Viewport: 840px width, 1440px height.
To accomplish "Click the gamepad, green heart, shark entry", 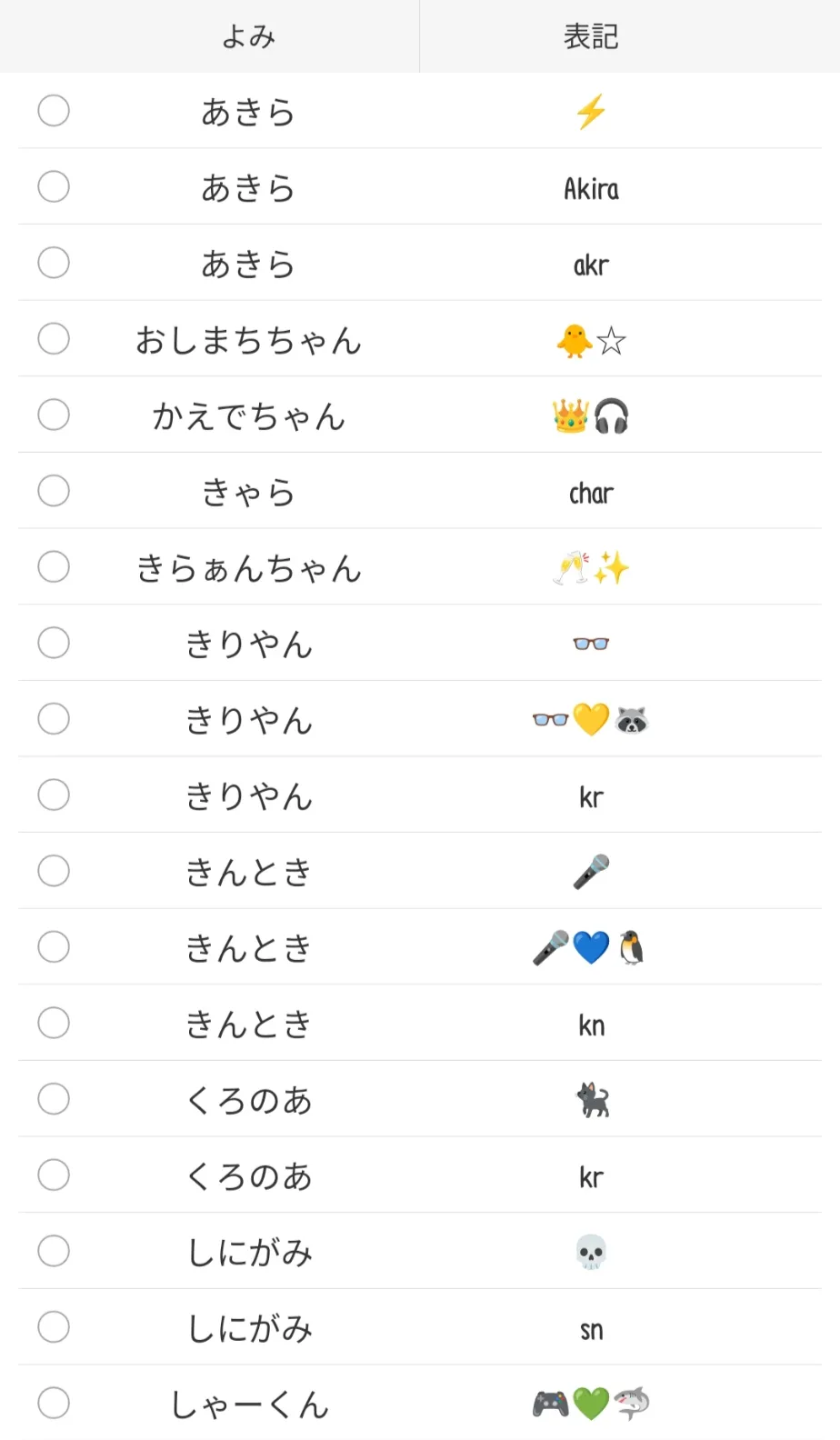I will [x=591, y=1404].
